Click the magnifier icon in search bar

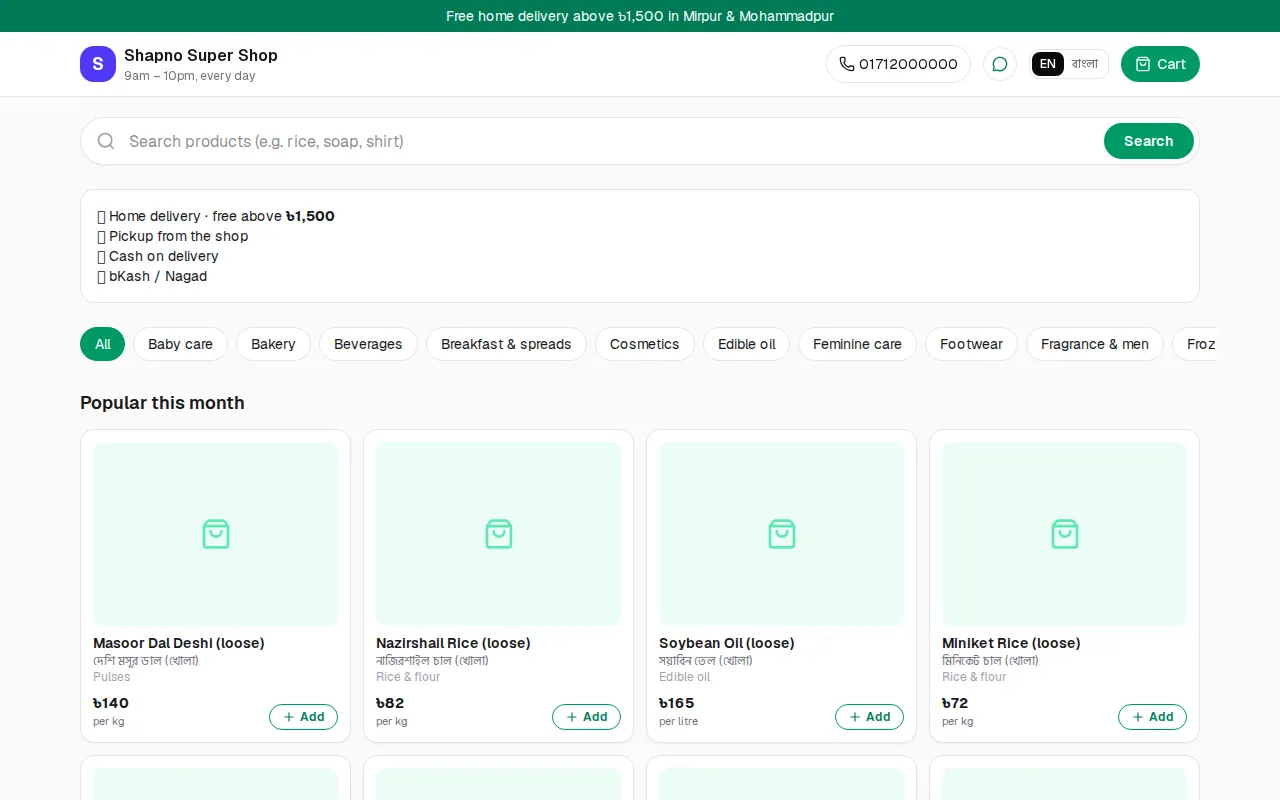(x=106, y=141)
